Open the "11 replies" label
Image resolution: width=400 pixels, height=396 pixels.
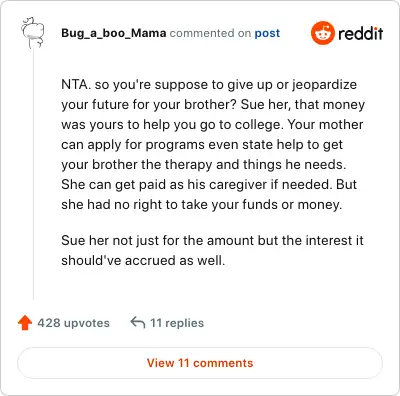pyautogui.click(x=177, y=323)
